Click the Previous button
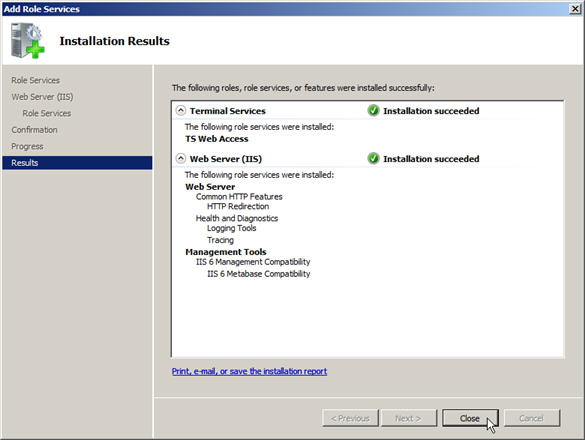The image size is (585, 440). [350, 418]
